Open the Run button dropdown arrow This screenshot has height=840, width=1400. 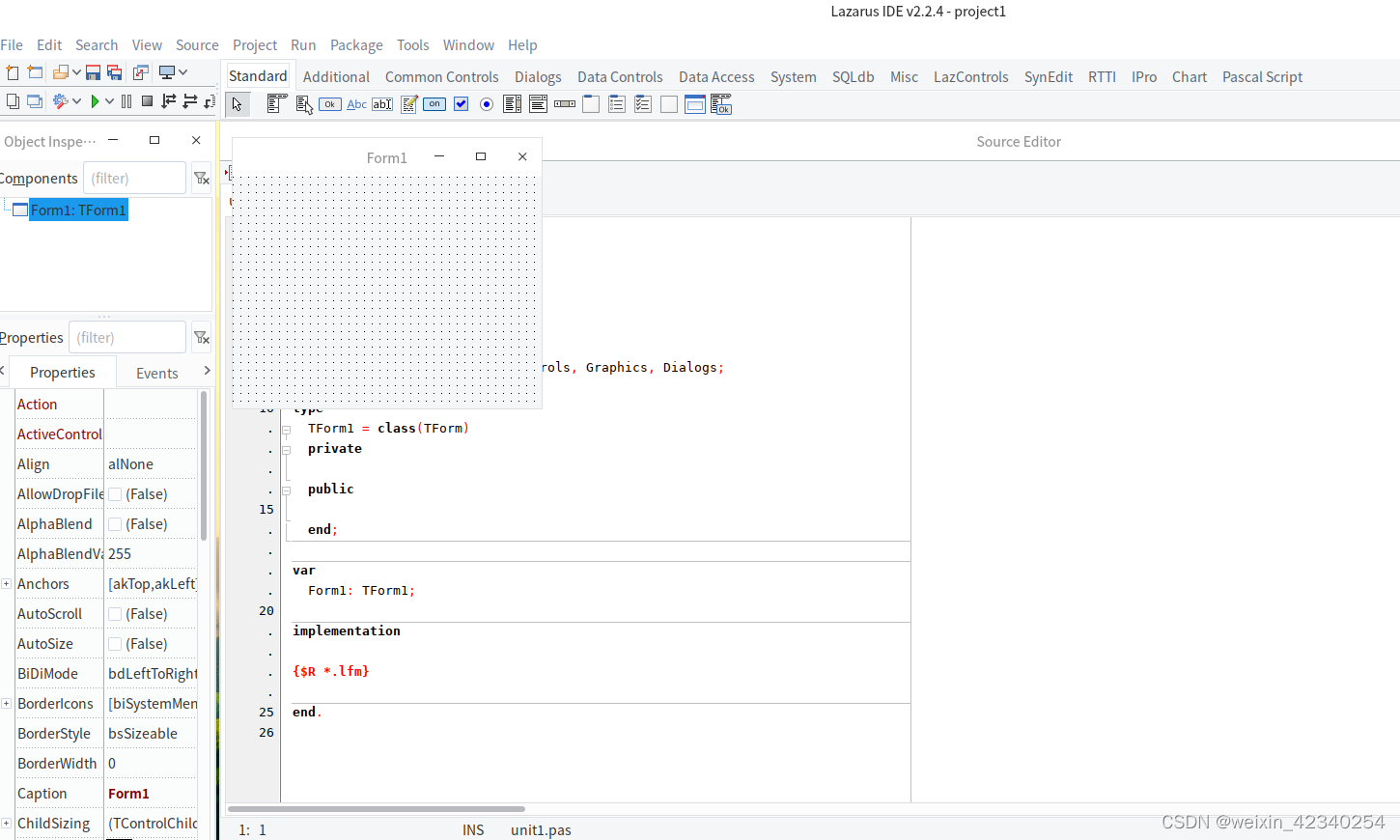[x=109, y=101]
